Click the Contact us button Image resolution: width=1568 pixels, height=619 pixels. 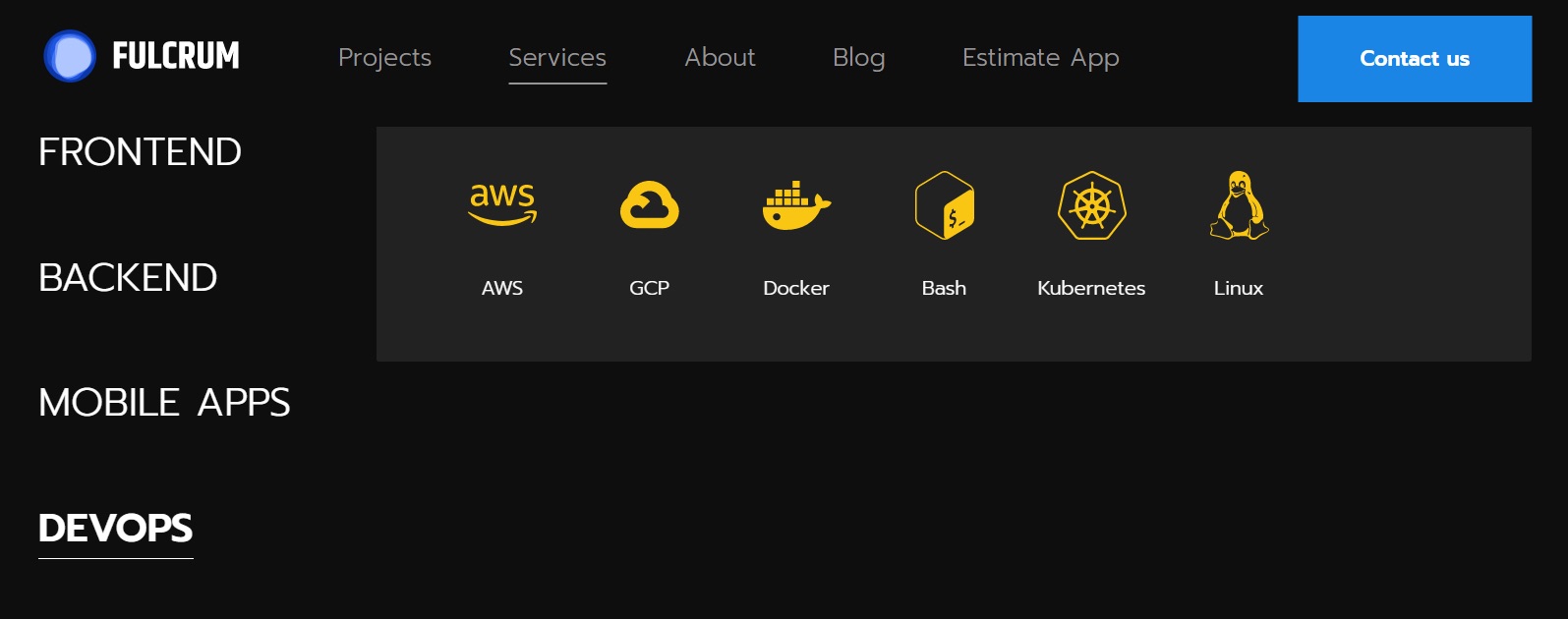pyautogui.click(x=1415, y=59)
